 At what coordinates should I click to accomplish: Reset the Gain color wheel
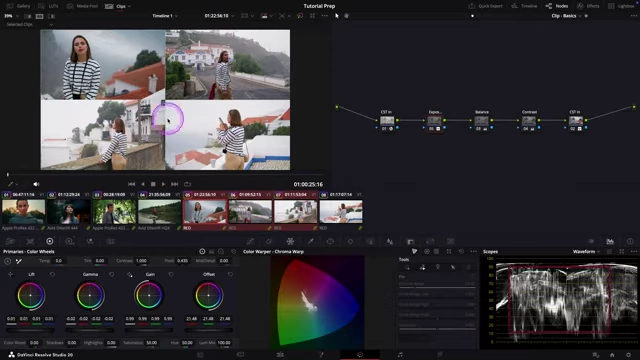171,274
